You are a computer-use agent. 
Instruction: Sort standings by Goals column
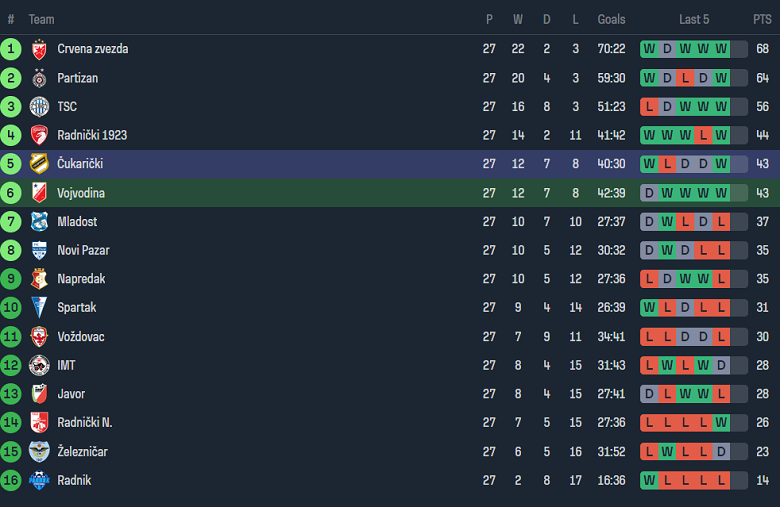[611, 19]
